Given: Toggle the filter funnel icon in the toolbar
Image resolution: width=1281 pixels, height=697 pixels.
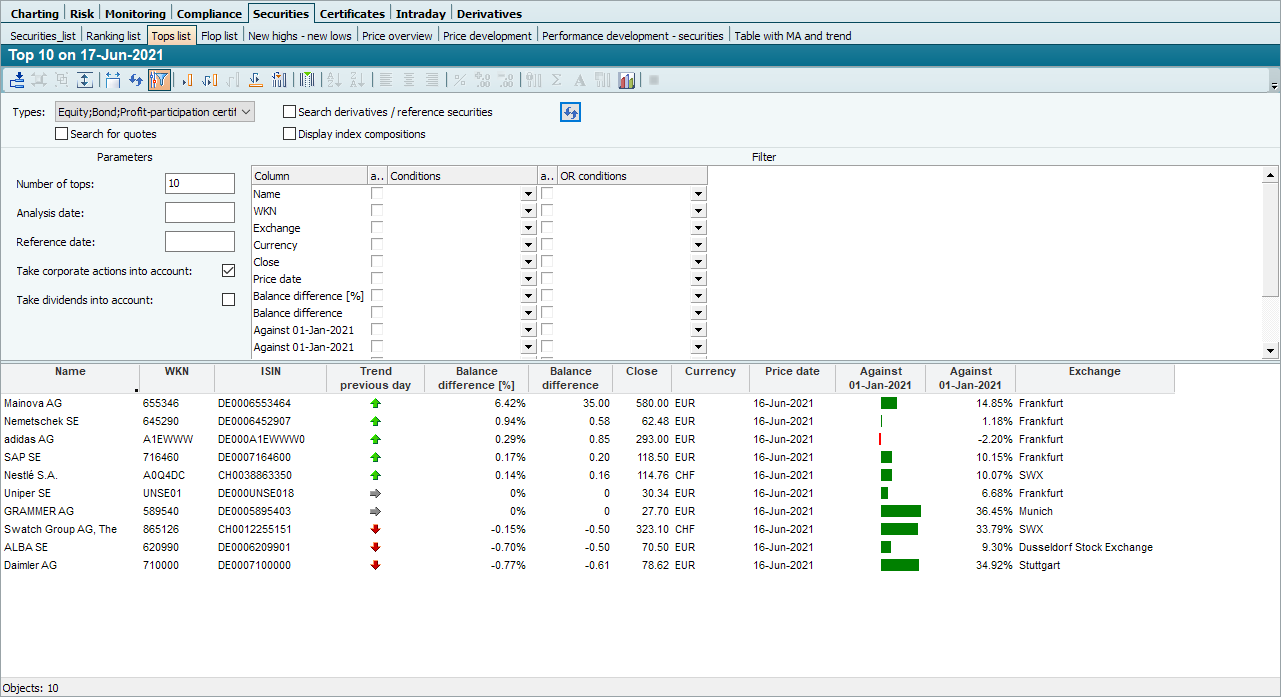Looking at the screenshot, I should (158, 80).
